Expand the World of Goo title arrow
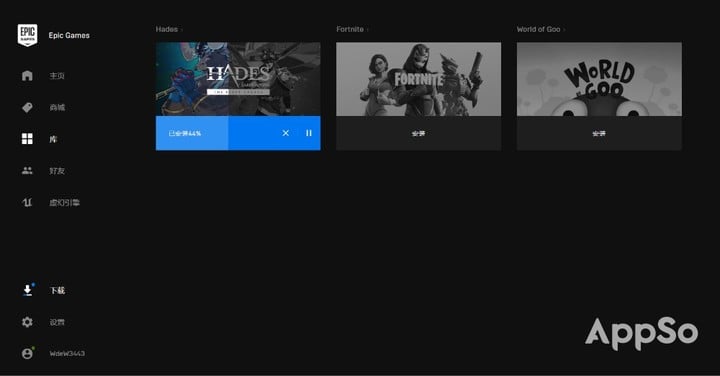 564,29
